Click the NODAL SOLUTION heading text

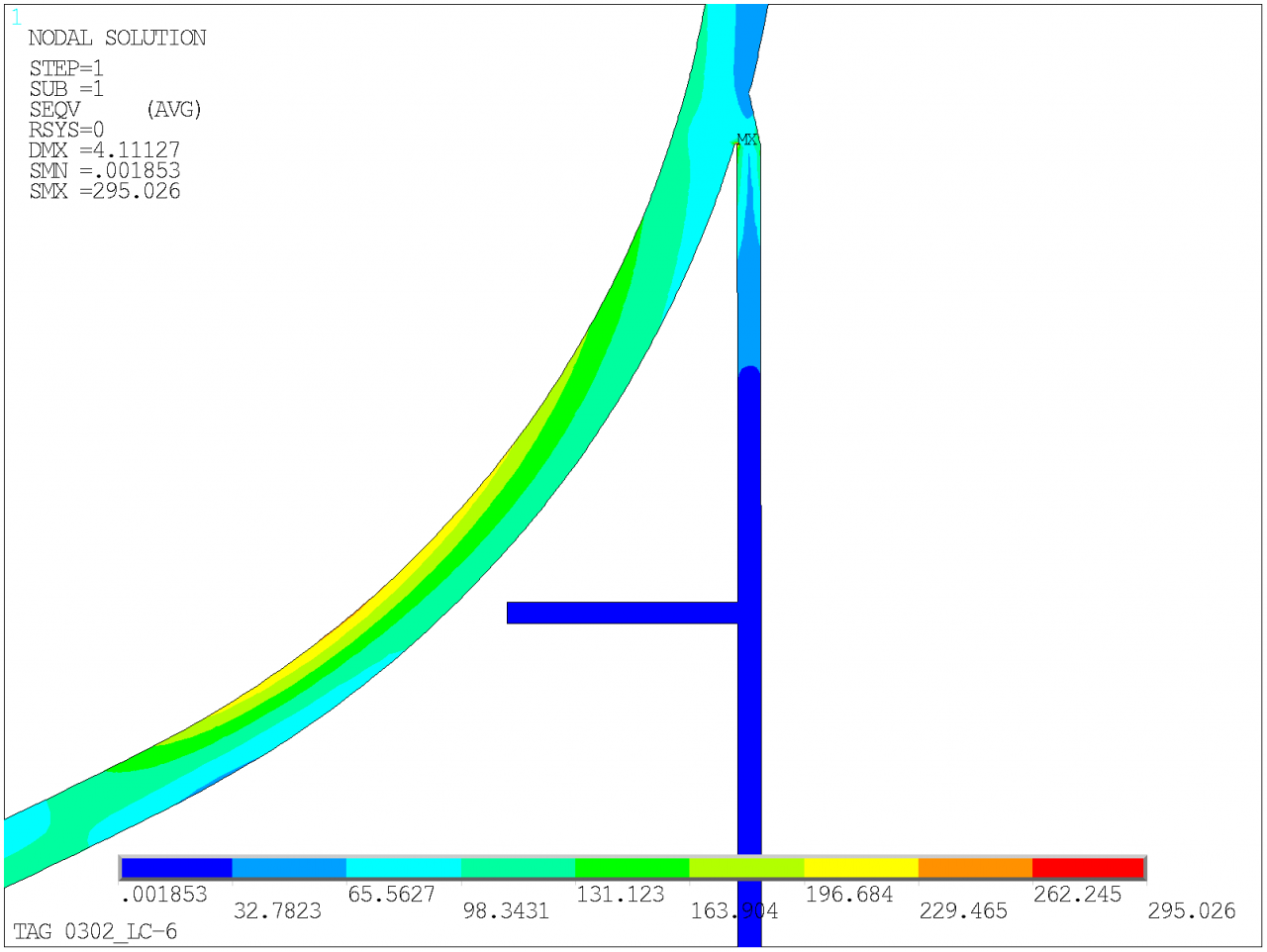click(117, 38)
